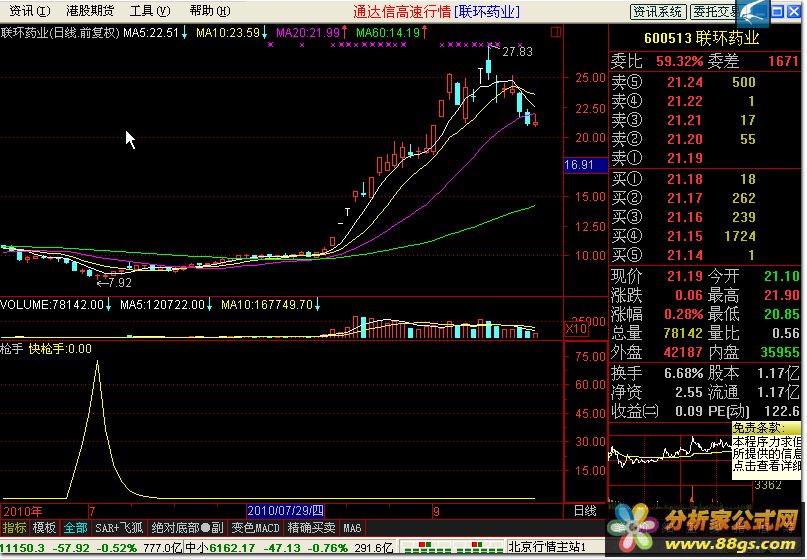Click the MA60:14.19 indicator label

click(392, 33)
